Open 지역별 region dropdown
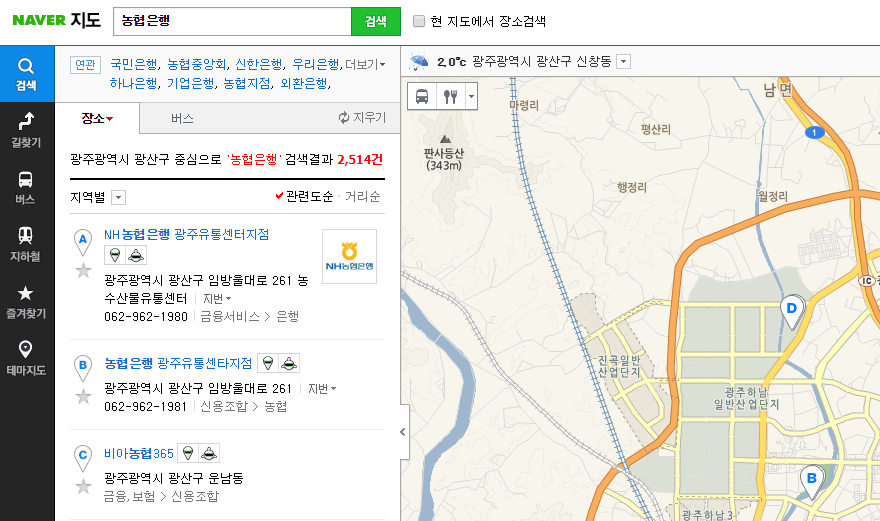 click(x=118, y=198)
